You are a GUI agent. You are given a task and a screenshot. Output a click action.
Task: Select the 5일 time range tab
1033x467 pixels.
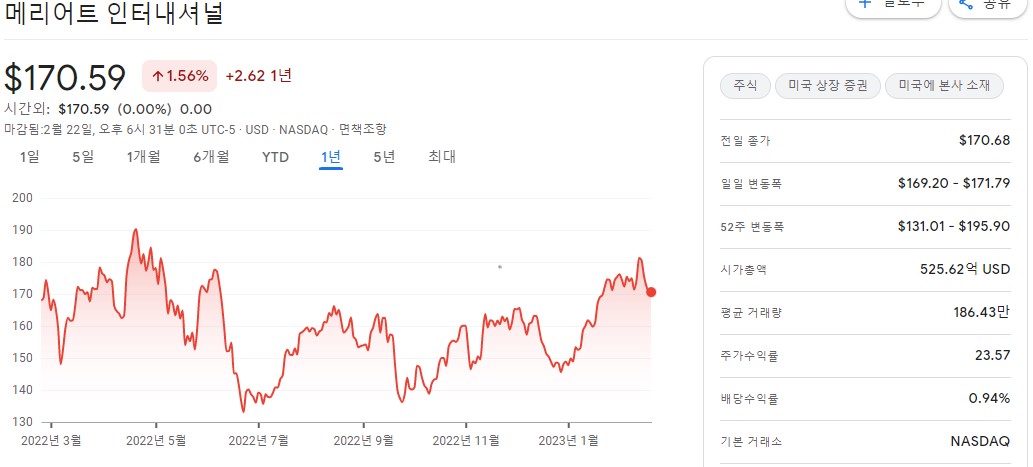click(x=83, y=157)
